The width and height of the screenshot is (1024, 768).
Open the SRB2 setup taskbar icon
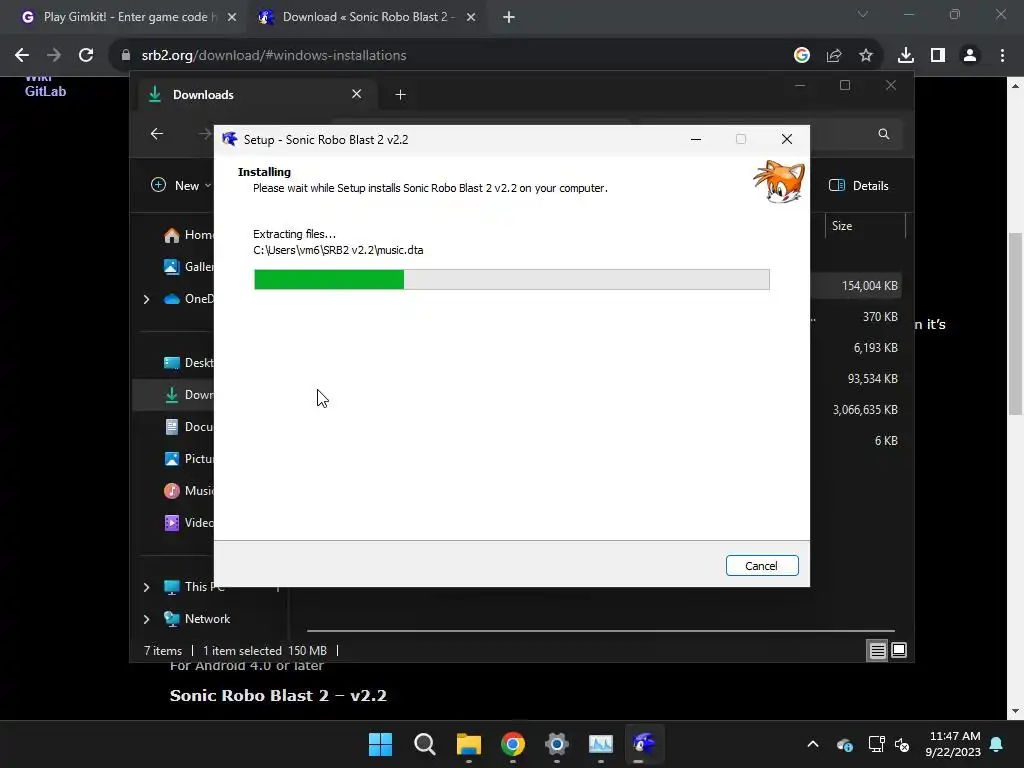pyautogui.click(x=644, y=744)
